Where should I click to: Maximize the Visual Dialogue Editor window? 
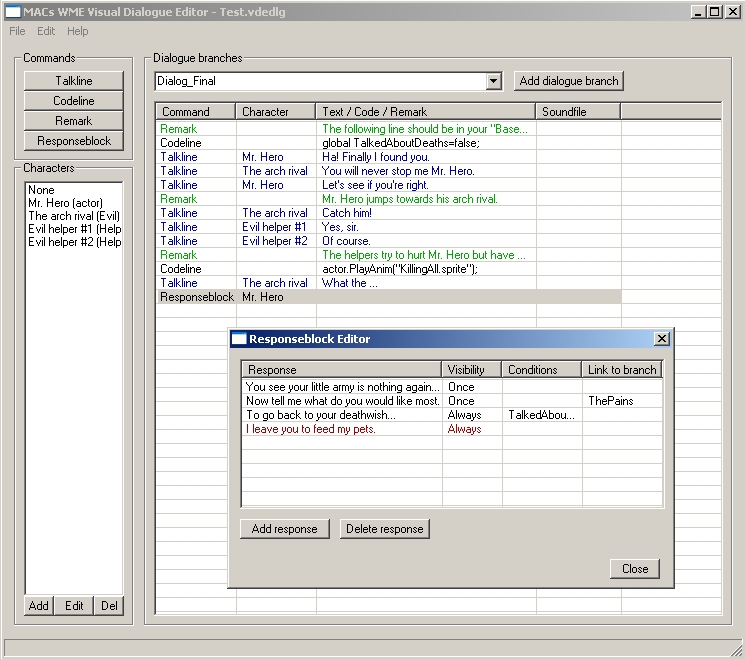[x=715, y=12]
